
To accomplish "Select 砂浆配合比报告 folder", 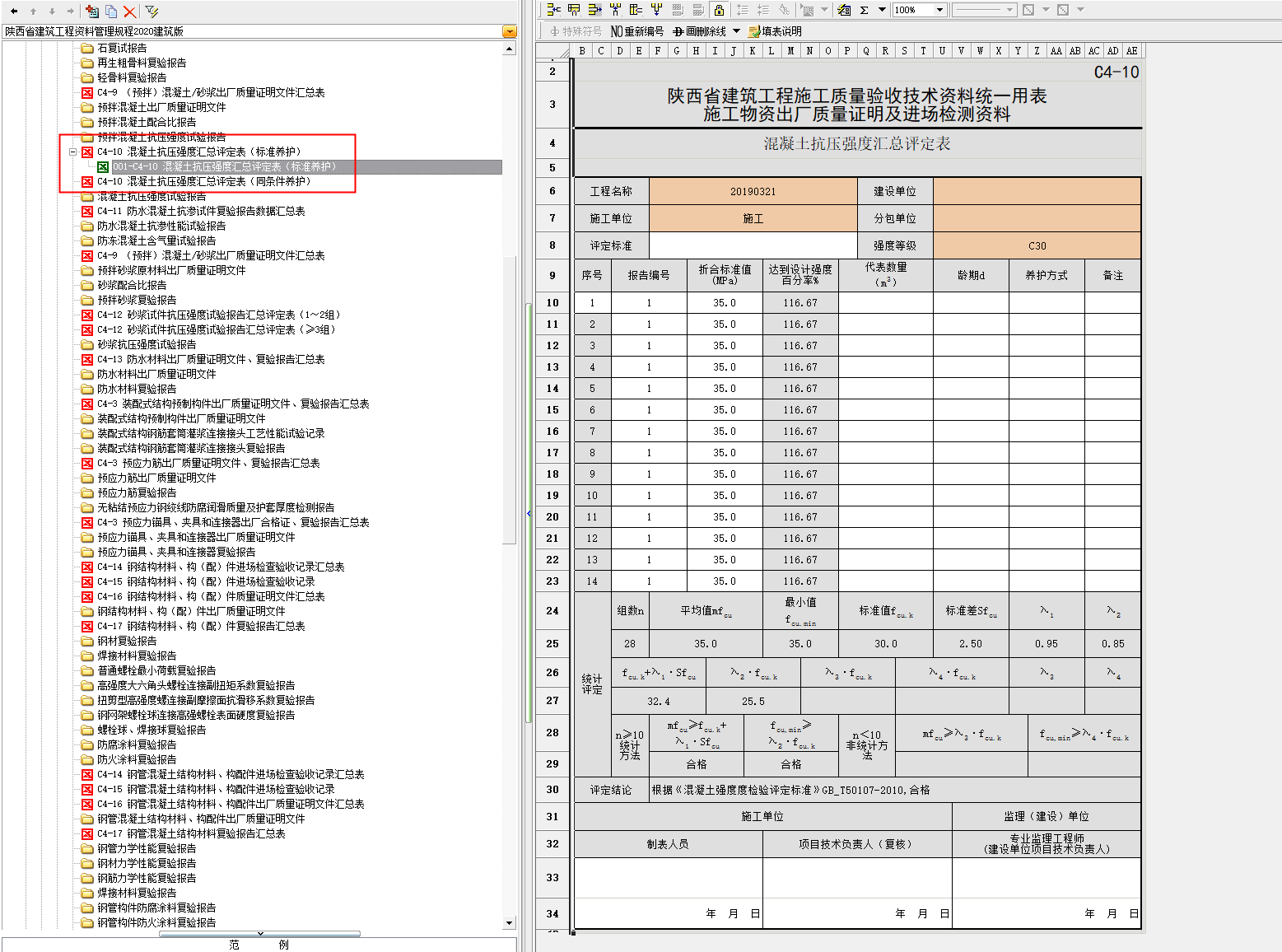I will click(132, 285).
